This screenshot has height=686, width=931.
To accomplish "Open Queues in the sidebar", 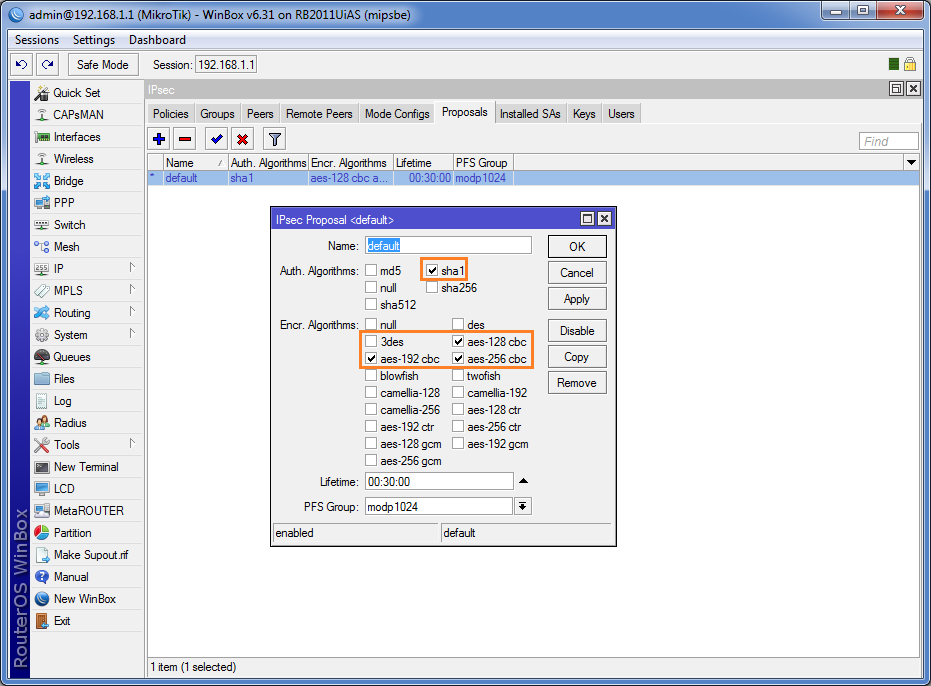I will point(72,357).
